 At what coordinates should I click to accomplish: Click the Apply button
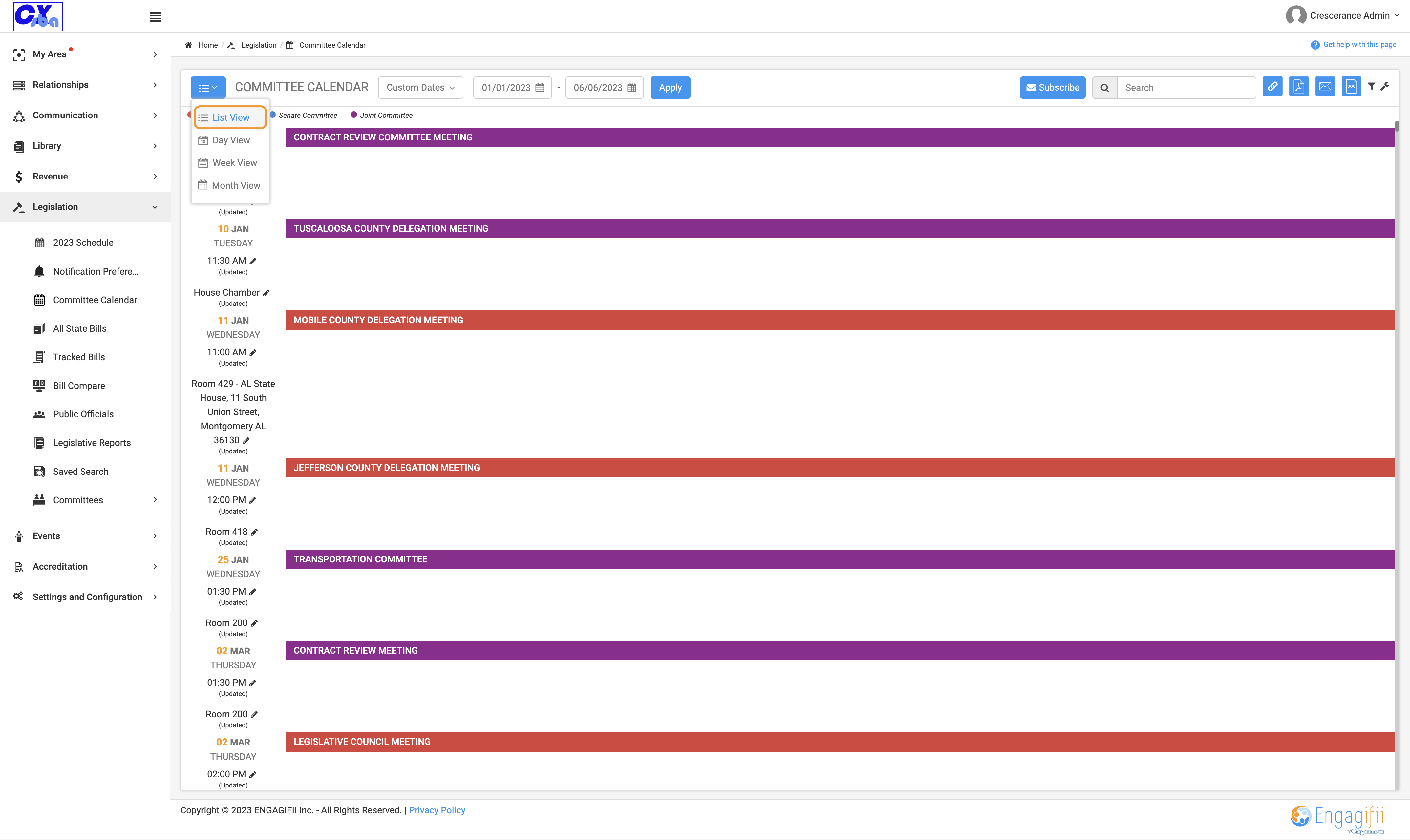[x=670, y=88]
